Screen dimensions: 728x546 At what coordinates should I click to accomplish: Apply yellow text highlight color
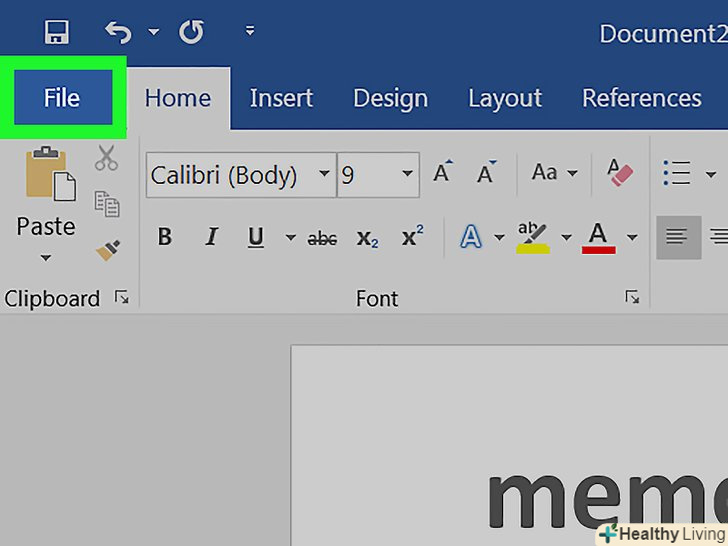coord(533,238)
